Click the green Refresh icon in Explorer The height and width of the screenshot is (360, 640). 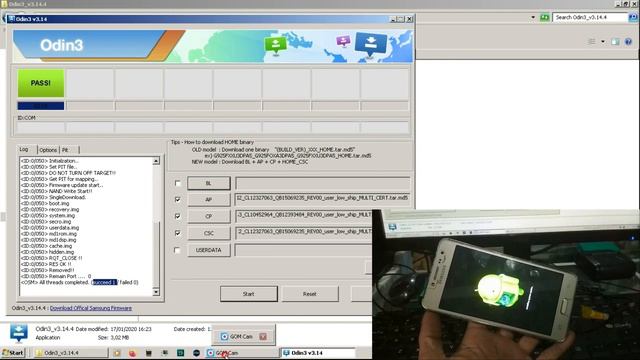(544, 18)
